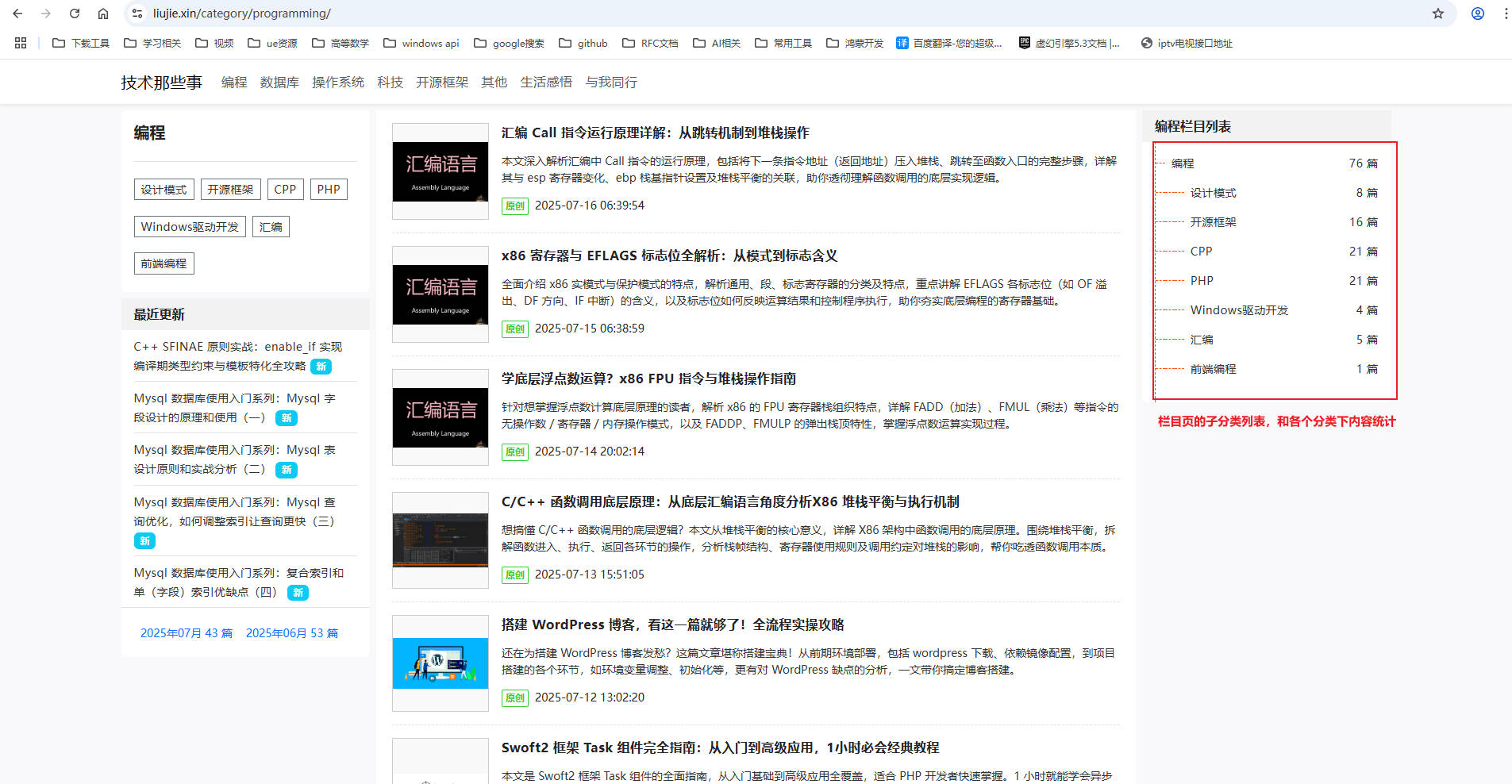The image size is (1512, 784).
Task: Click thumbnail of the Call 指令 article
Action: point(441,171)
